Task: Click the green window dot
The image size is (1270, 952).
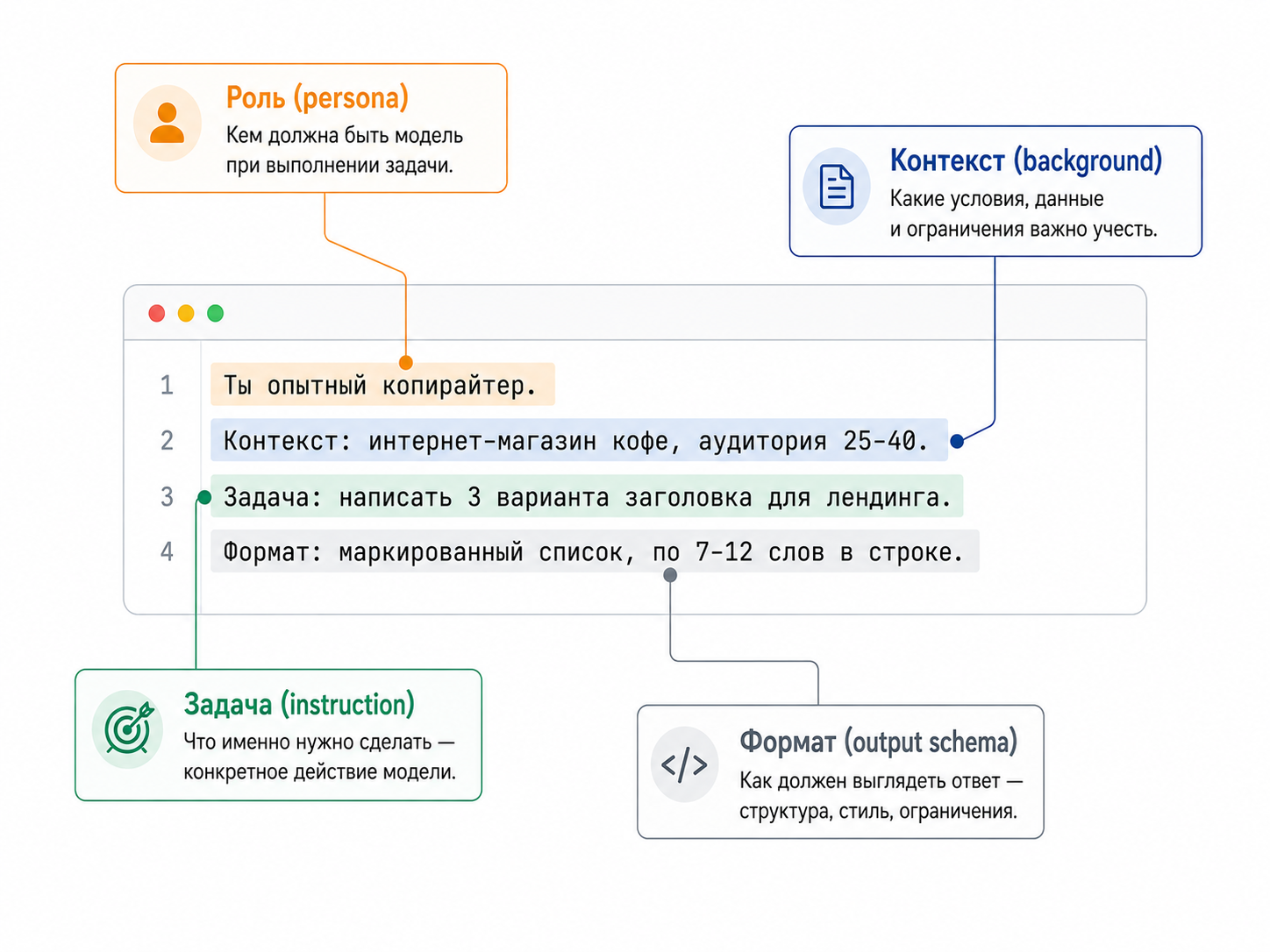Action: coord(215,313)
